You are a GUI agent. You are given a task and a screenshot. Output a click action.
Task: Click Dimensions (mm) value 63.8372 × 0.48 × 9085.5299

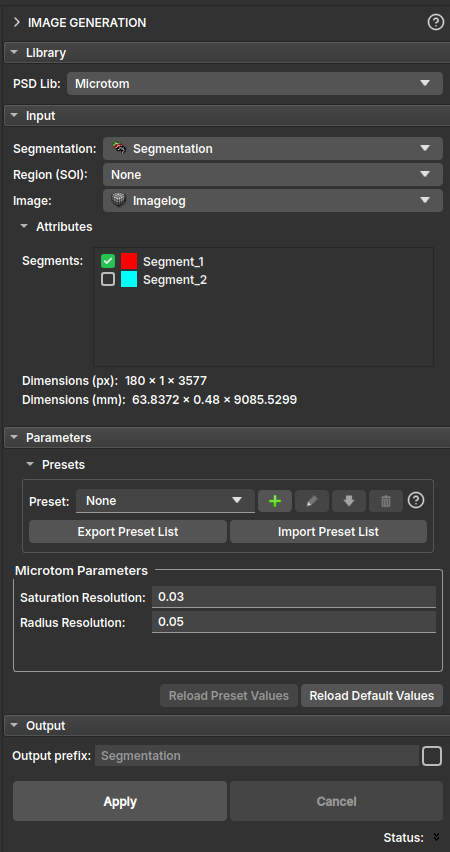[x=215, y=400]
